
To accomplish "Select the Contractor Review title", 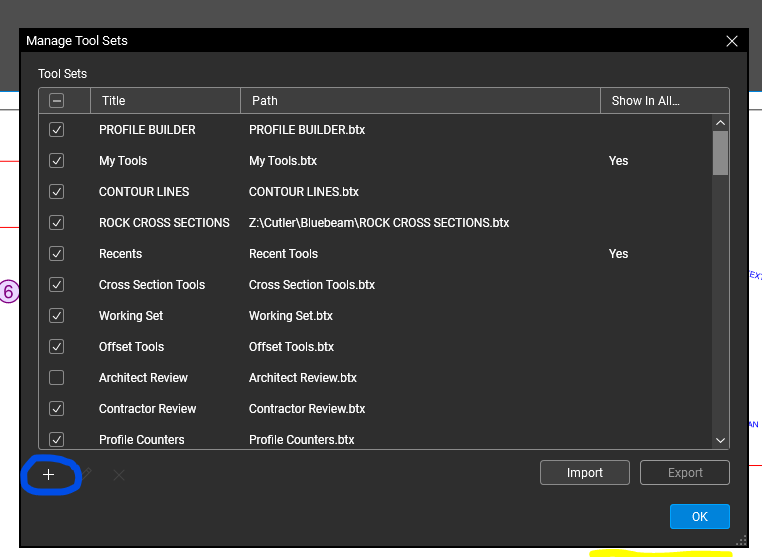I will 148,409.
